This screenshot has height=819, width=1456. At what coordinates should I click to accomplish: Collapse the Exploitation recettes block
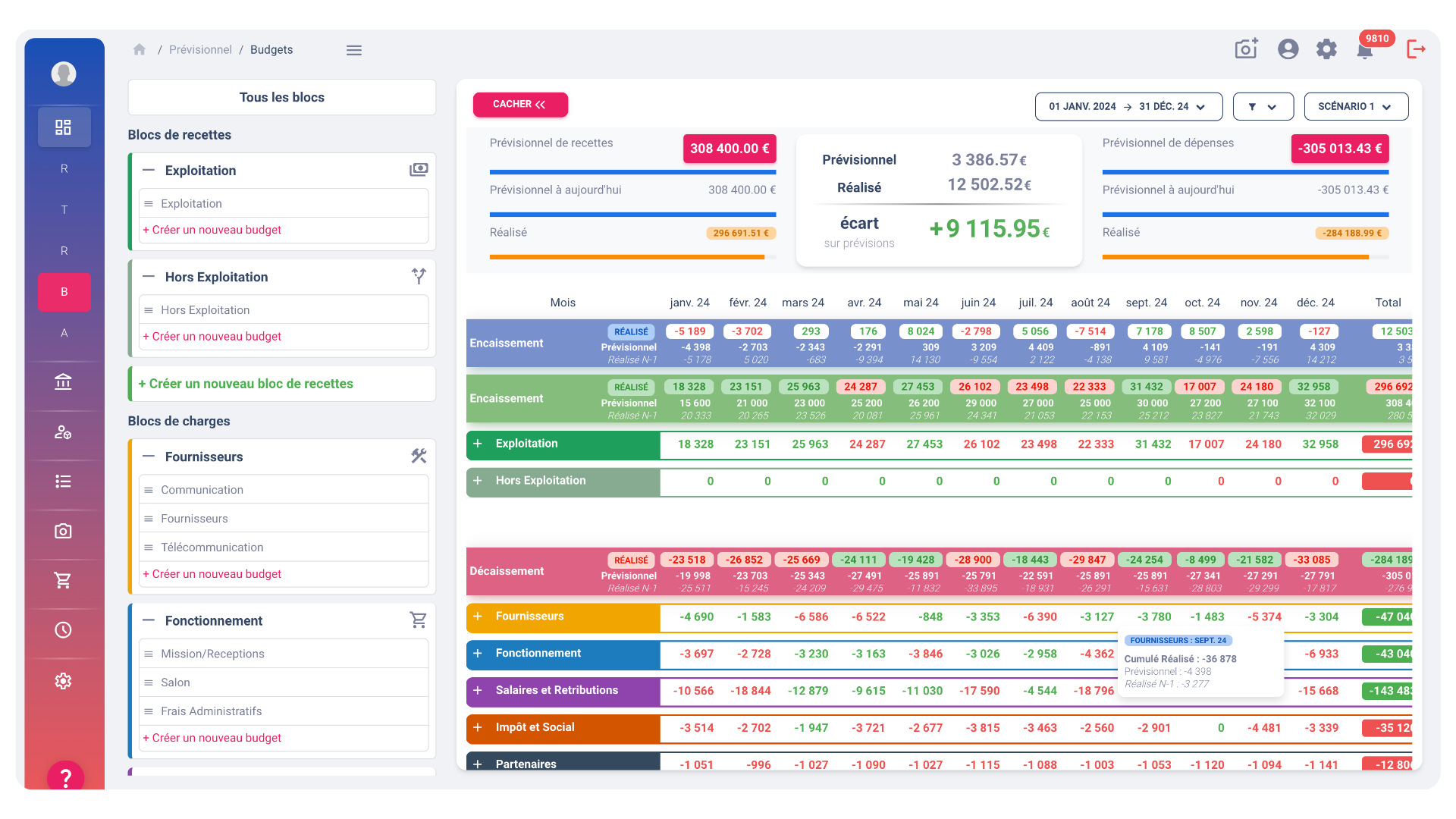[149, 170]
